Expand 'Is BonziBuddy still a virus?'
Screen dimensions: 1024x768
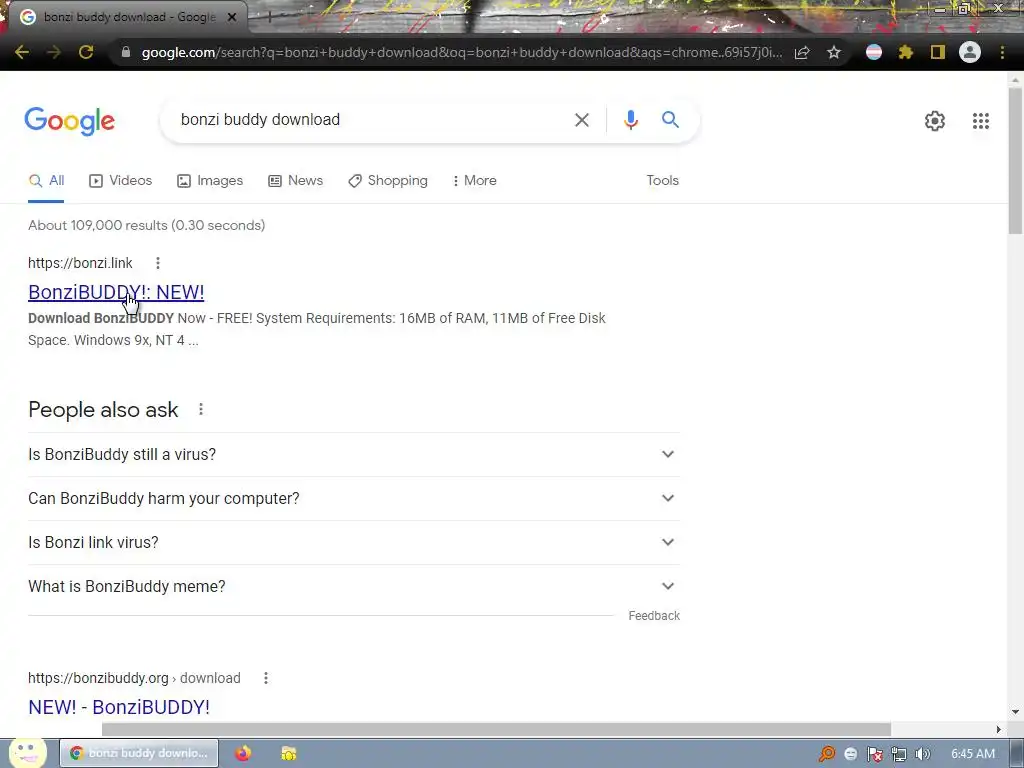click(x=353, y=455)
